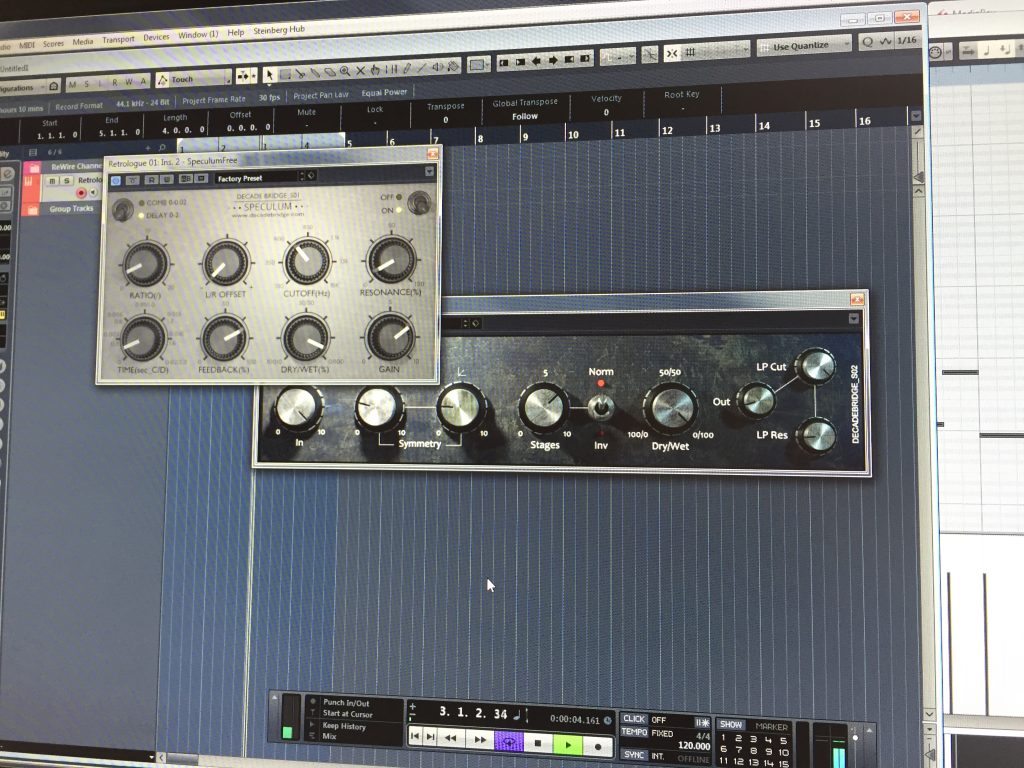This screenshot has height=768, width=1024.
Task: Solo the Retrologue track with S
Action: (x=67, y=180)
